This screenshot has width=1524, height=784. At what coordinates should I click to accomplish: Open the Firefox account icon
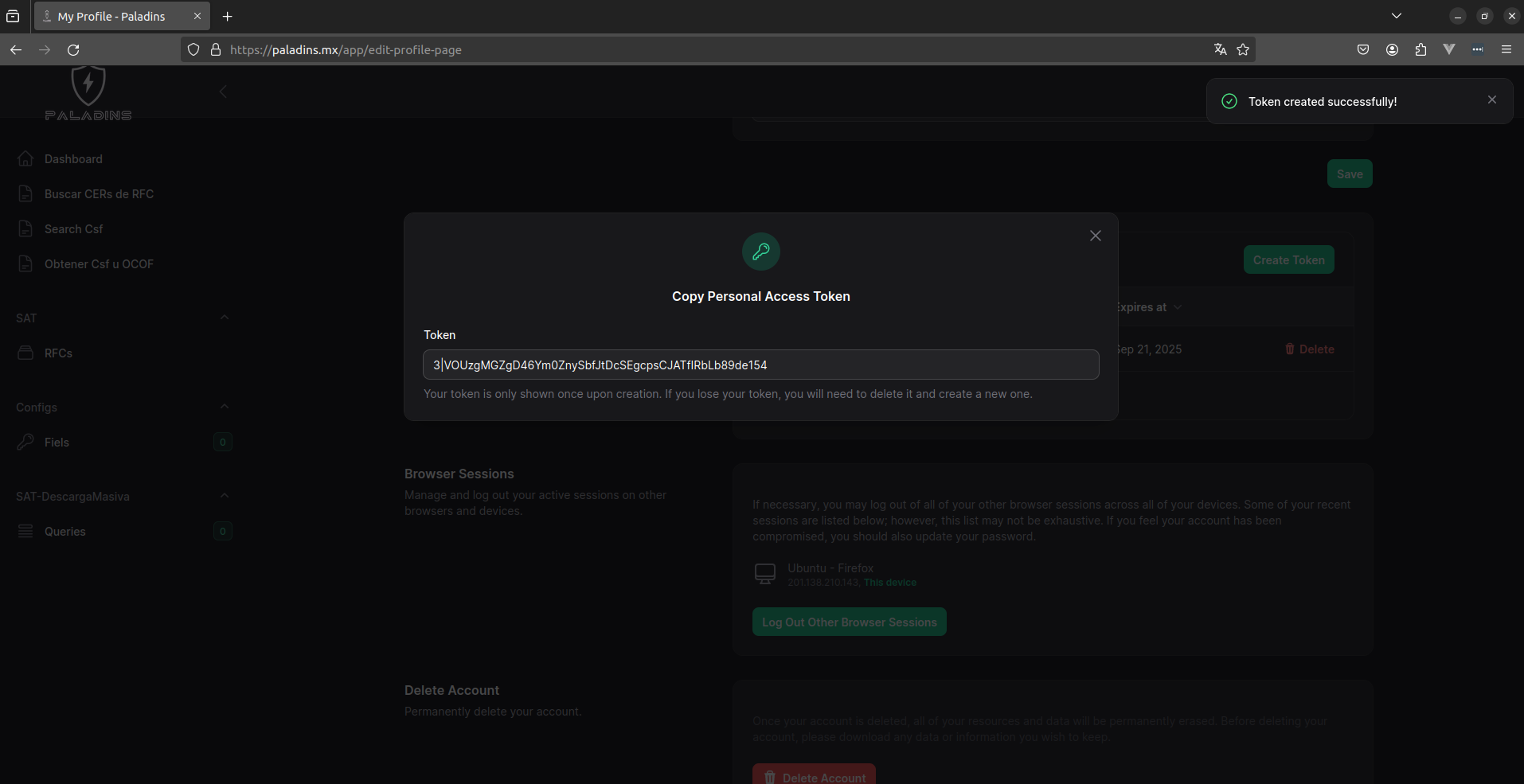tap(1392, 49)
